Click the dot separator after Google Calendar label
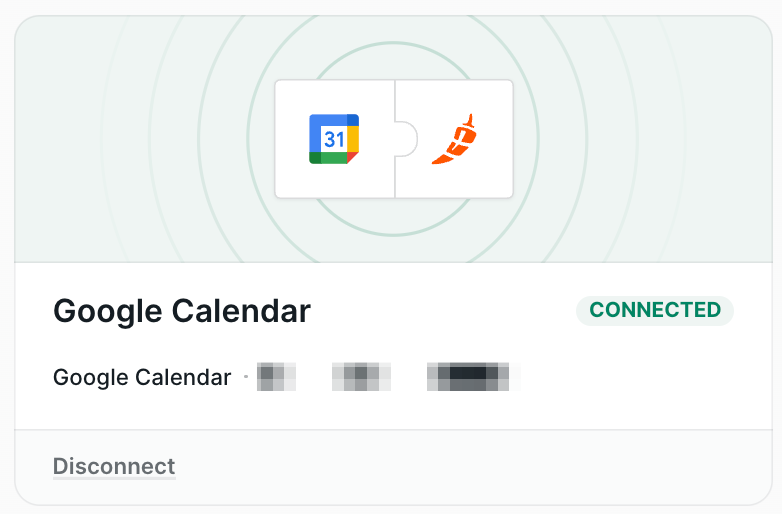Viewport: 782px width, 514px height. (x=246, y=377)
